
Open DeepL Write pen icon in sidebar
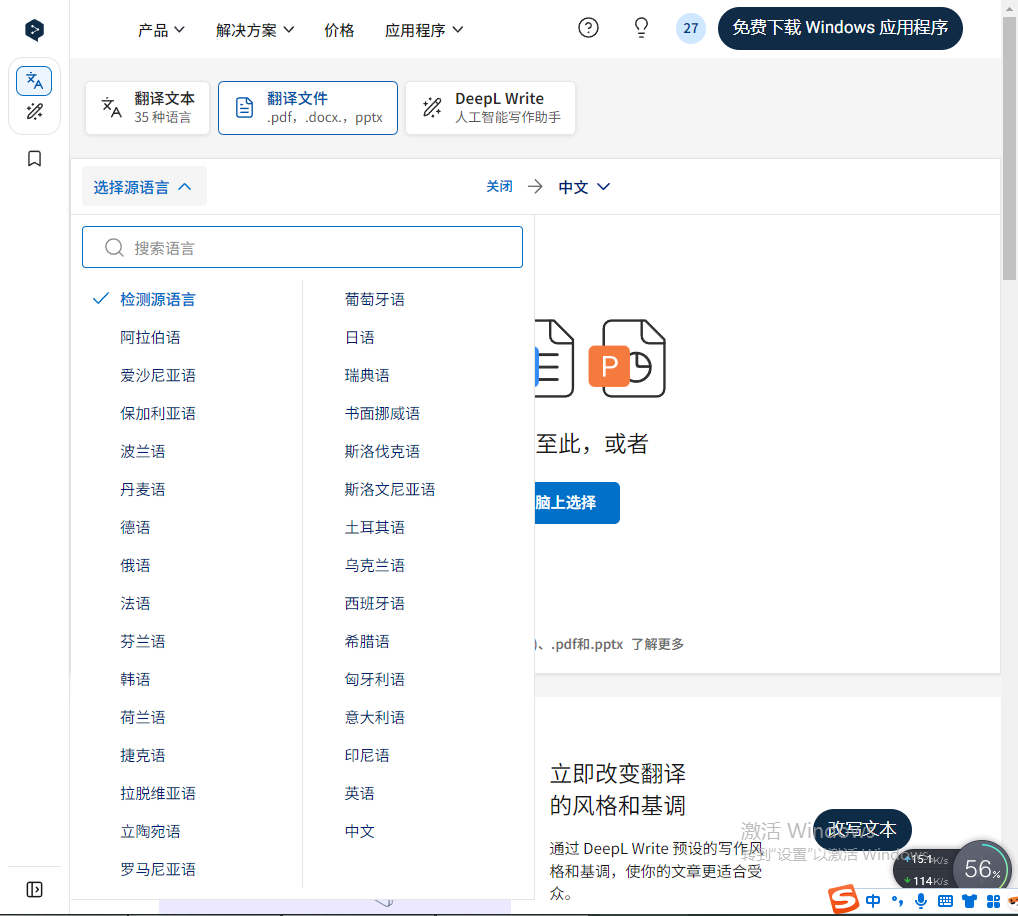coord(34,112)
